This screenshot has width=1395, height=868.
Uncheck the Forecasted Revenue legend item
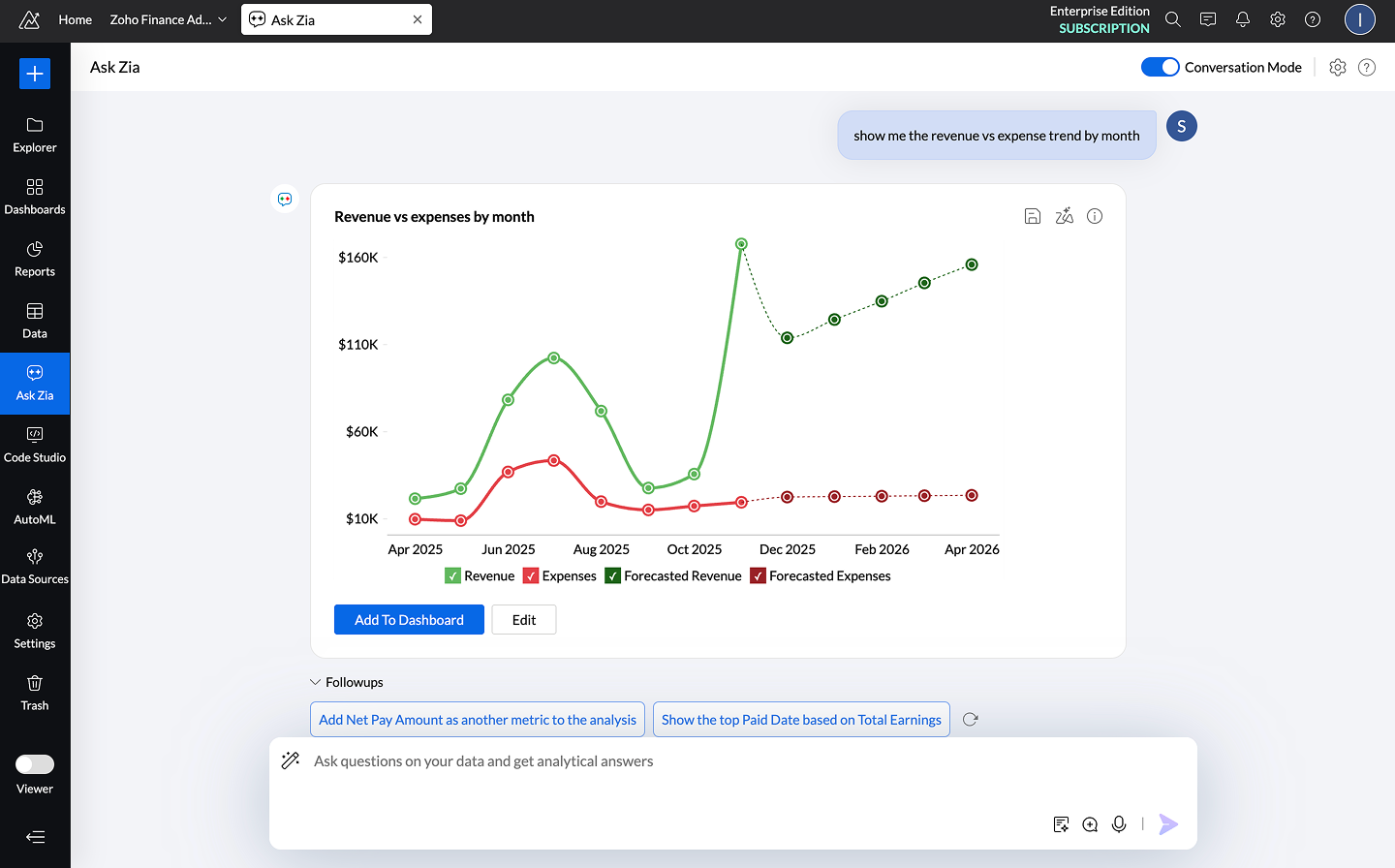(x=613, y=574)
